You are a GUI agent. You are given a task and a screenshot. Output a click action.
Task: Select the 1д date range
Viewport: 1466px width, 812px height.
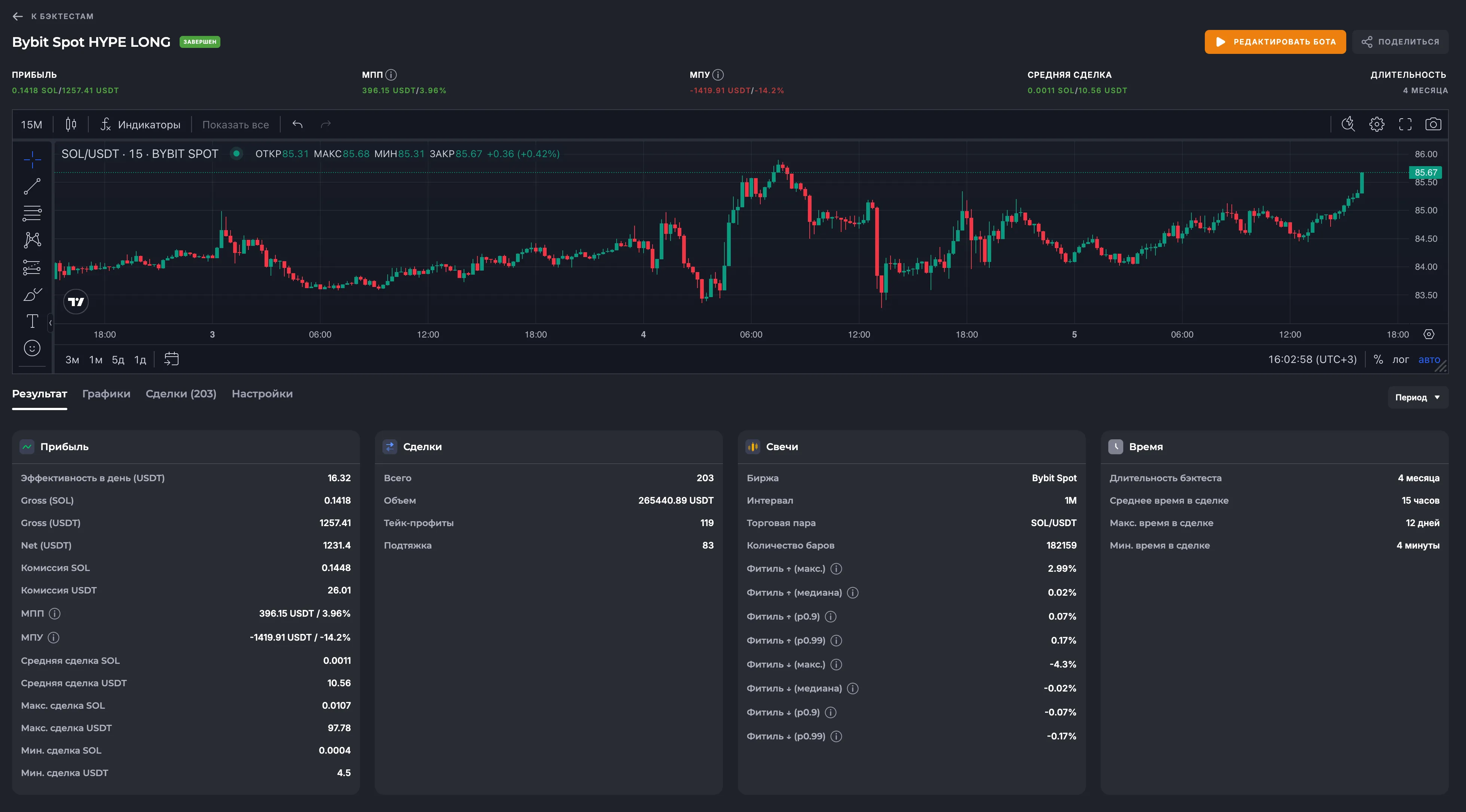(140, 359)
